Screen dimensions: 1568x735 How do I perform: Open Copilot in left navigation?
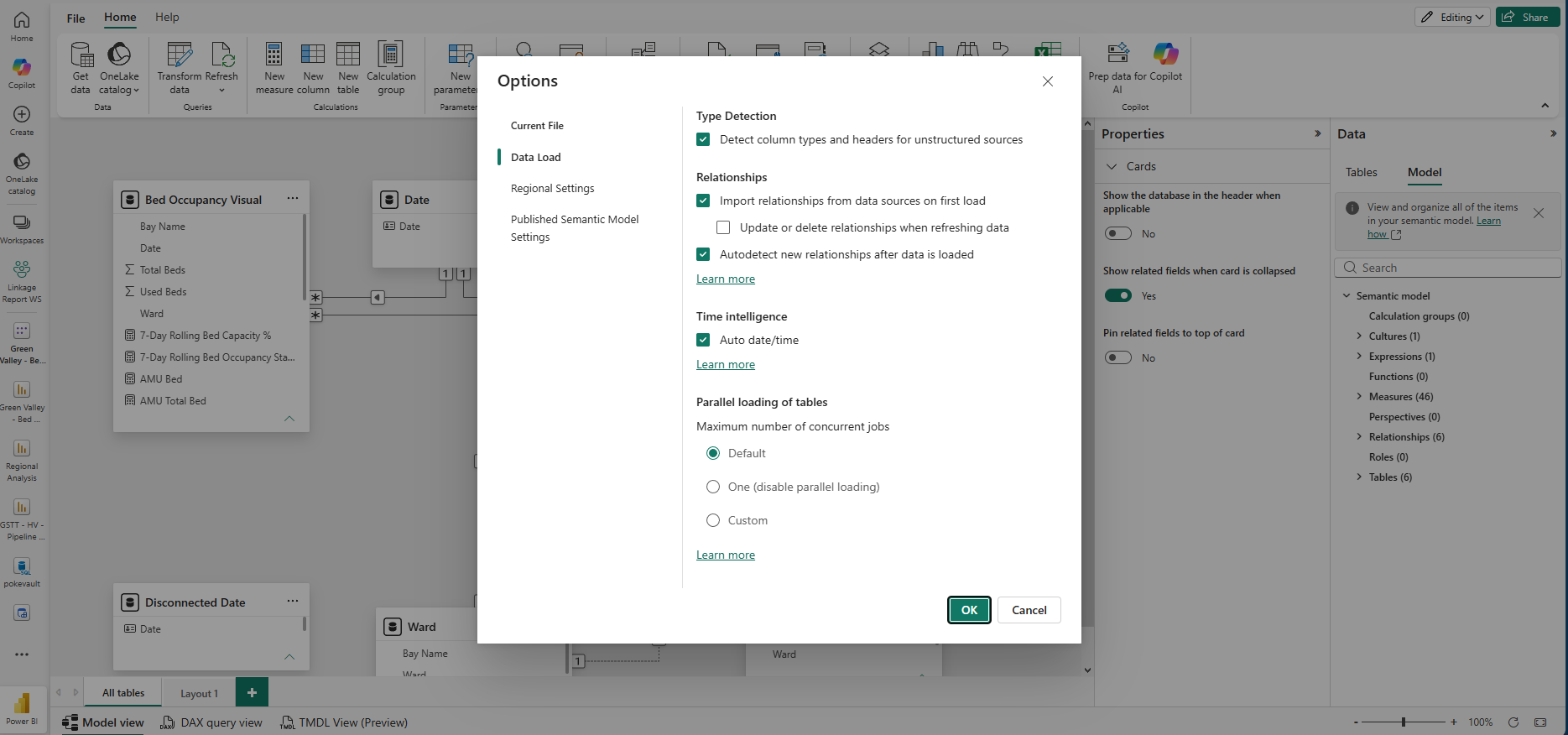(22, 73)
